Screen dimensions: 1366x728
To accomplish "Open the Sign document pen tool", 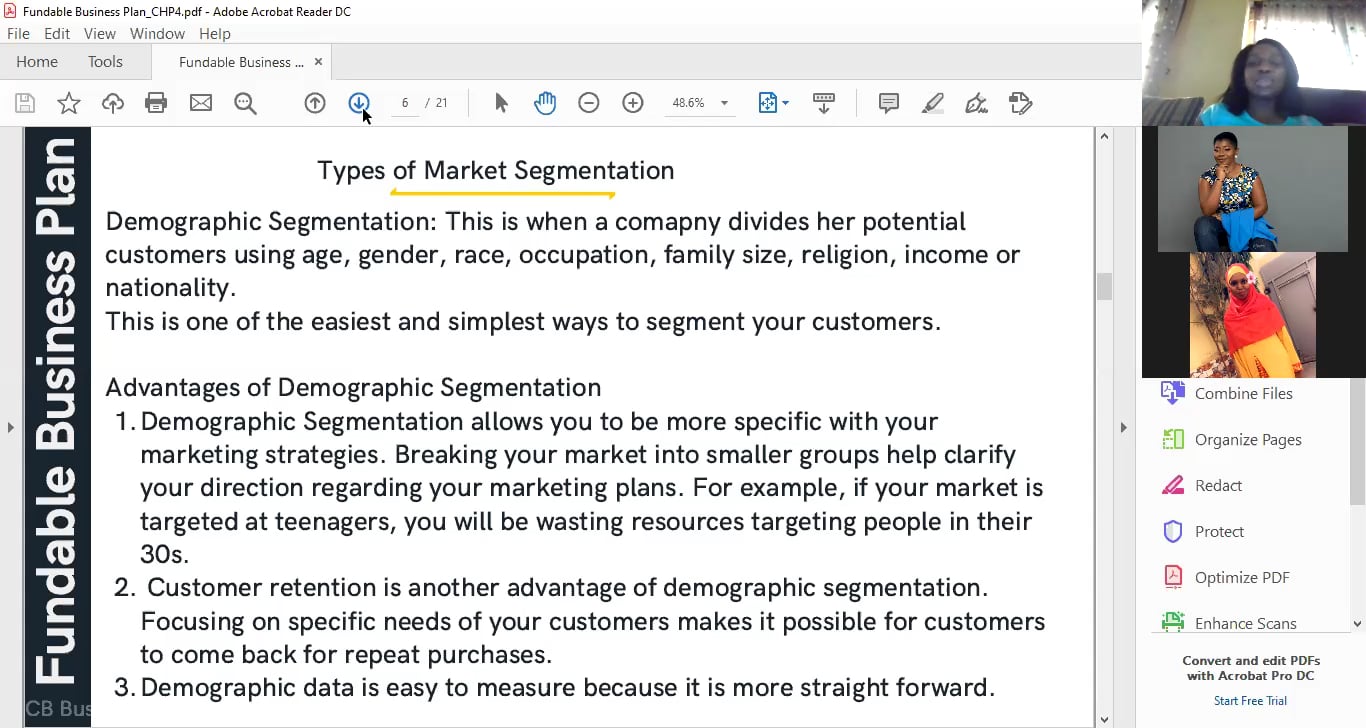I will point(976,103).
